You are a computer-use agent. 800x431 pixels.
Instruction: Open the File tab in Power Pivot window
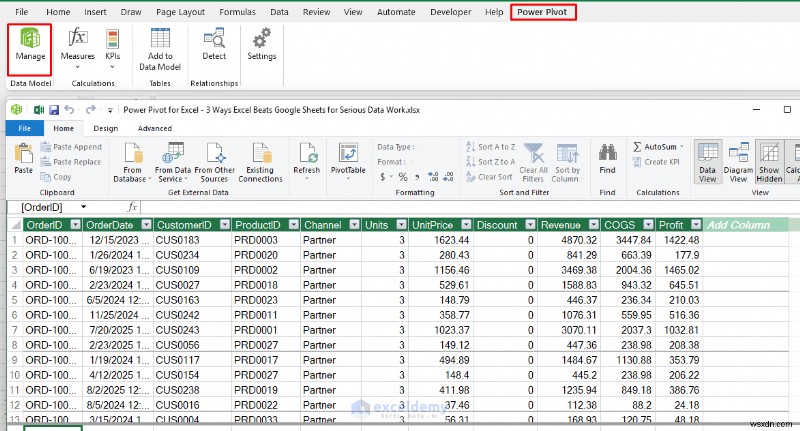[24, 129]
